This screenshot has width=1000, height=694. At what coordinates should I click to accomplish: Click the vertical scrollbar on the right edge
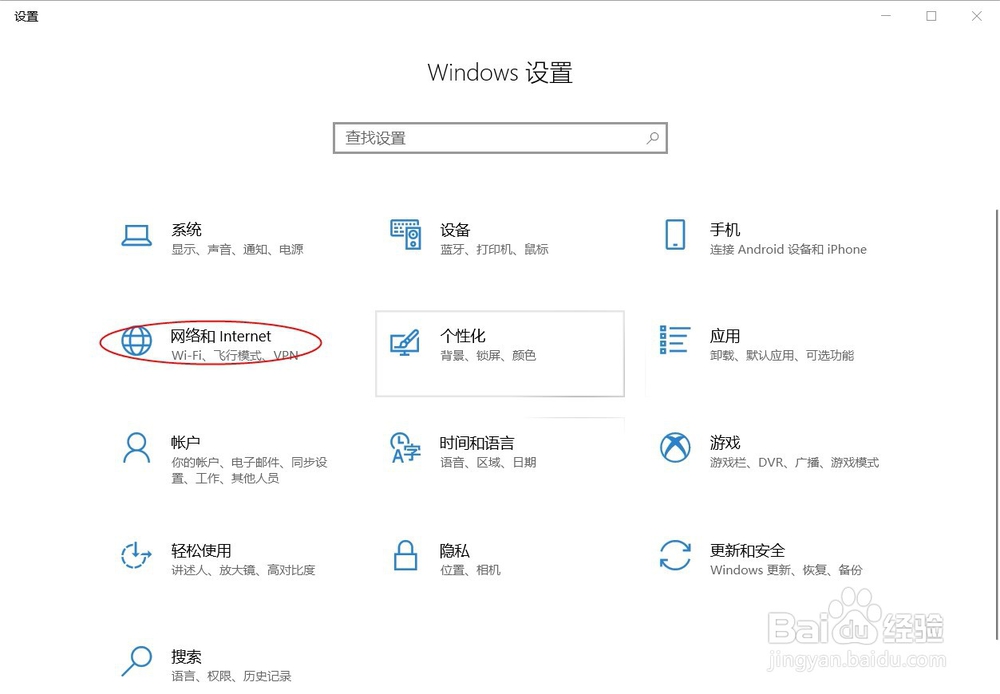(997, 424)
